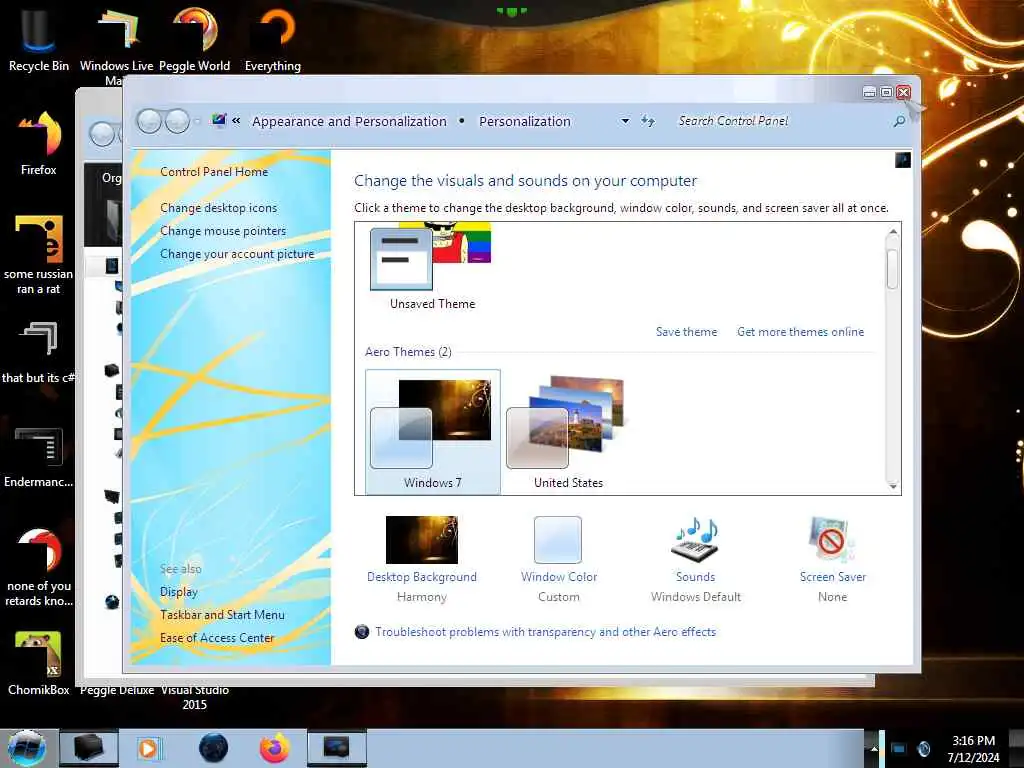The image size is (1024, 768).
Task: Click Get more themes online link
Action: point(801,332)
